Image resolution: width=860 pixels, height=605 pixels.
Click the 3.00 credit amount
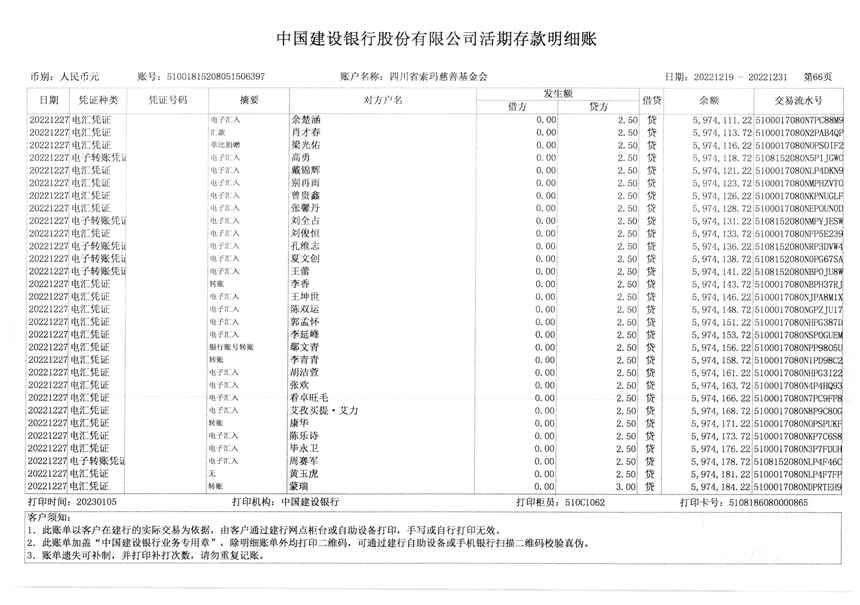click(x=625, y=486)
